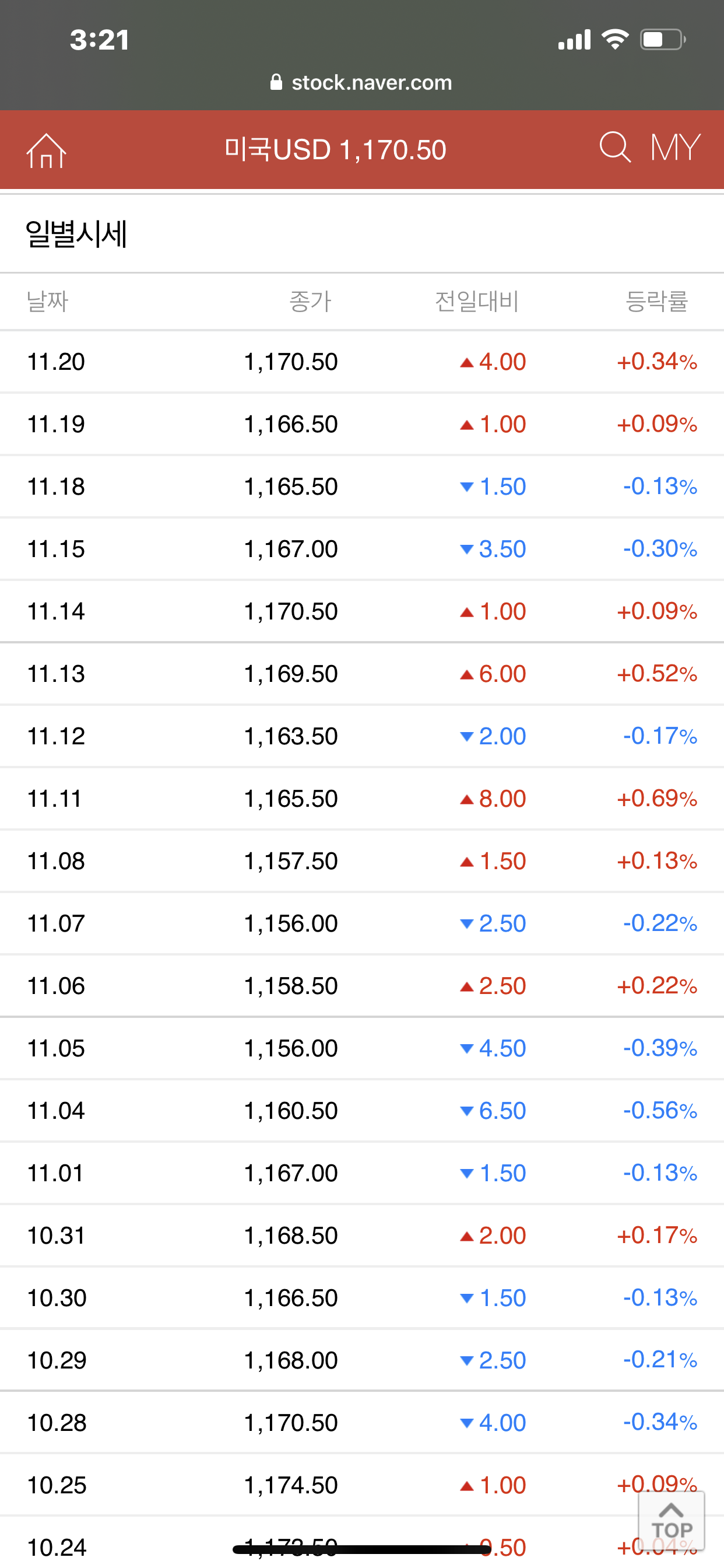Tap the Wi-Fi status icon
The width and height of the screenshot is (724, 1568).
[x=614, y=40]
